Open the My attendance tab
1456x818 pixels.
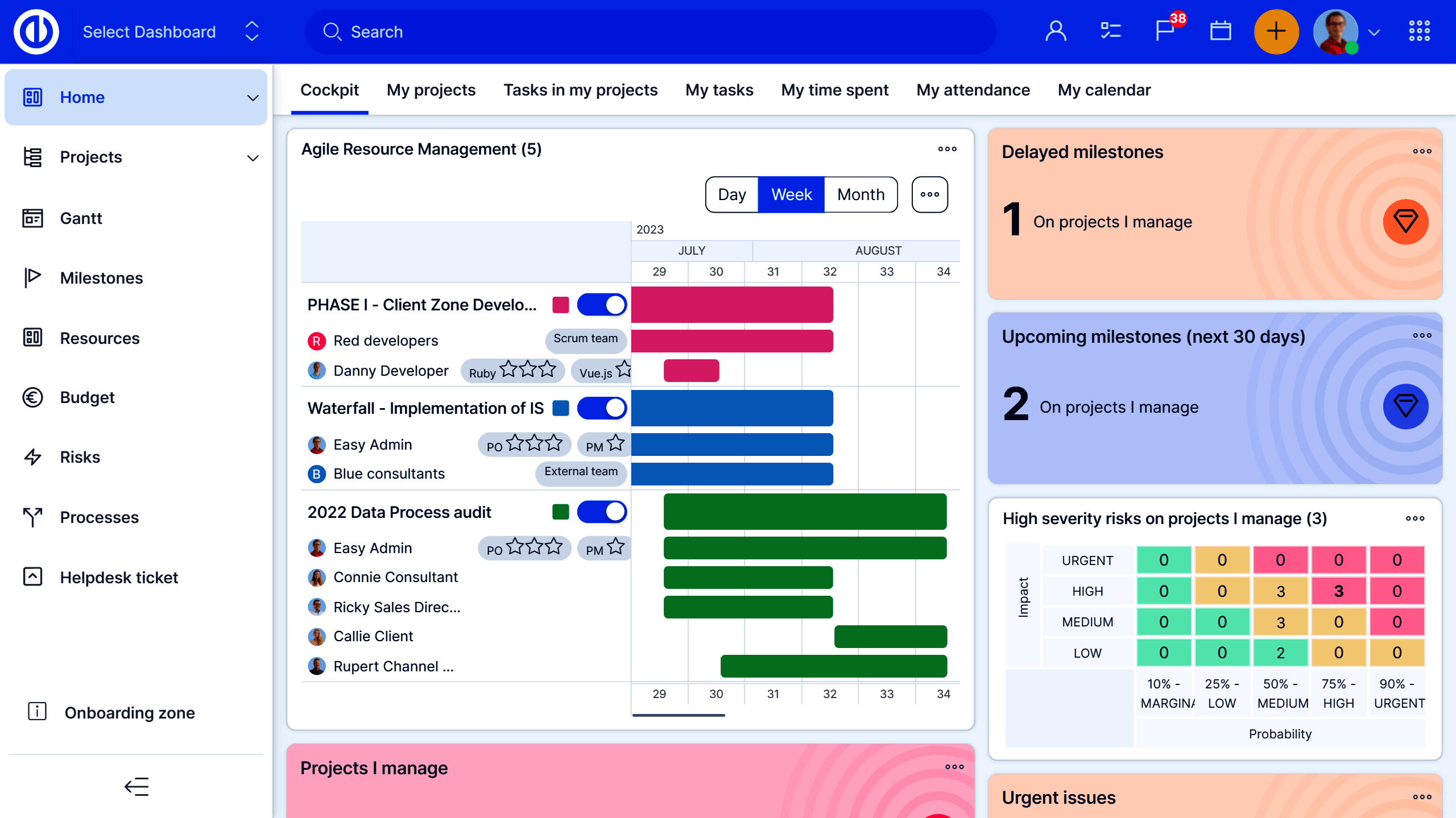973,90
